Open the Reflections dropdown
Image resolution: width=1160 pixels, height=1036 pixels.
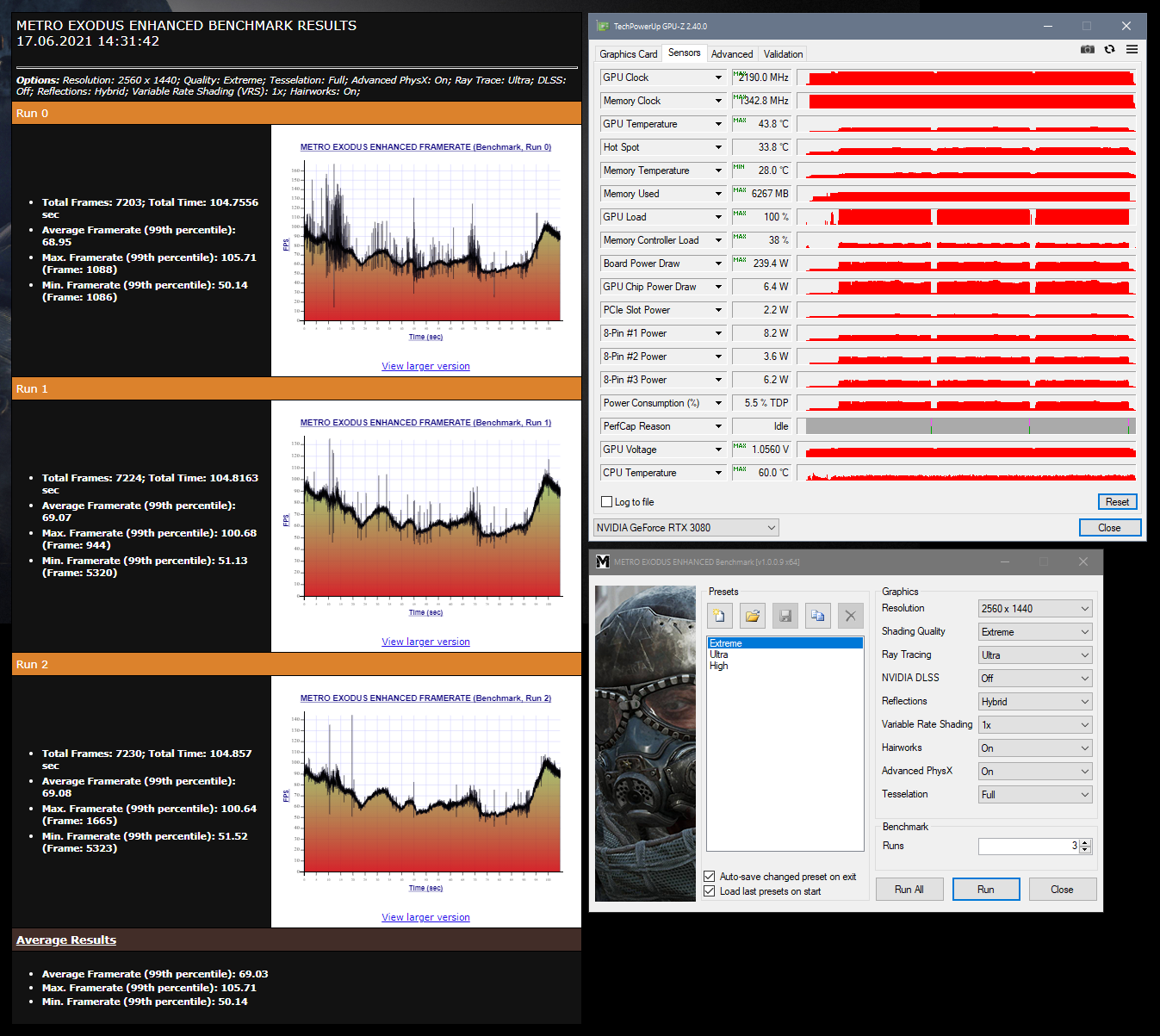pyautogui.click(x=1035, y=702)
